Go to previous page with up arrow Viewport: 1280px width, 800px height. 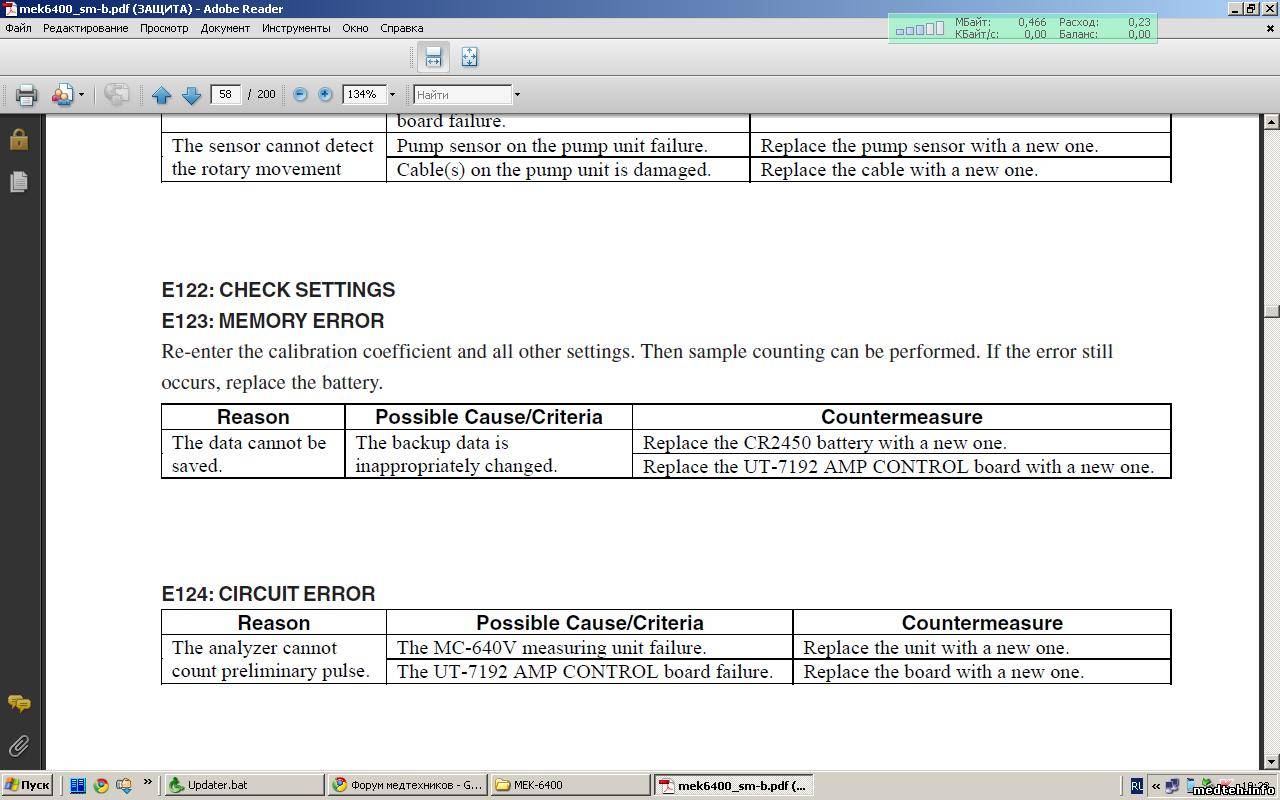162,95
